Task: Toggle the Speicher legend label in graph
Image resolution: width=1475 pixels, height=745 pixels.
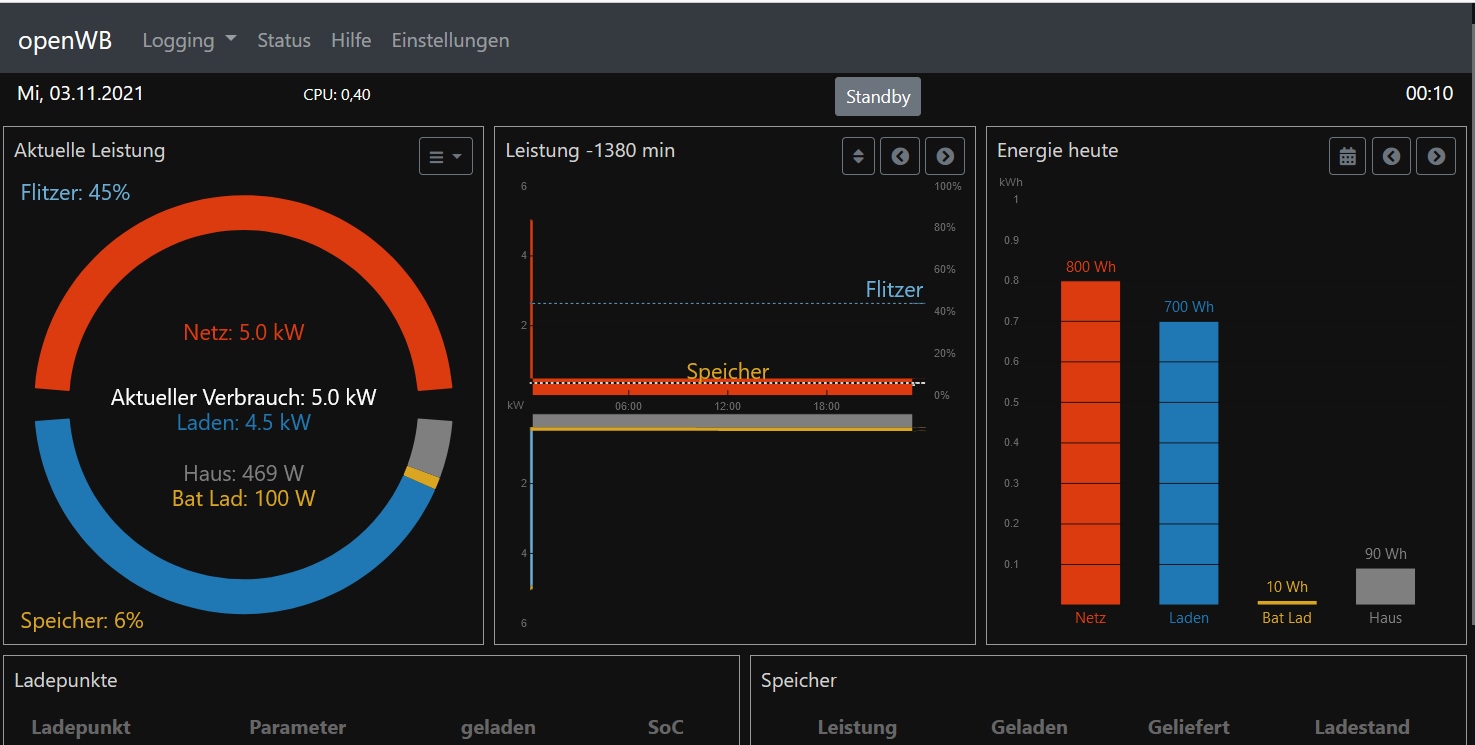Action: [x=727, y=372]
